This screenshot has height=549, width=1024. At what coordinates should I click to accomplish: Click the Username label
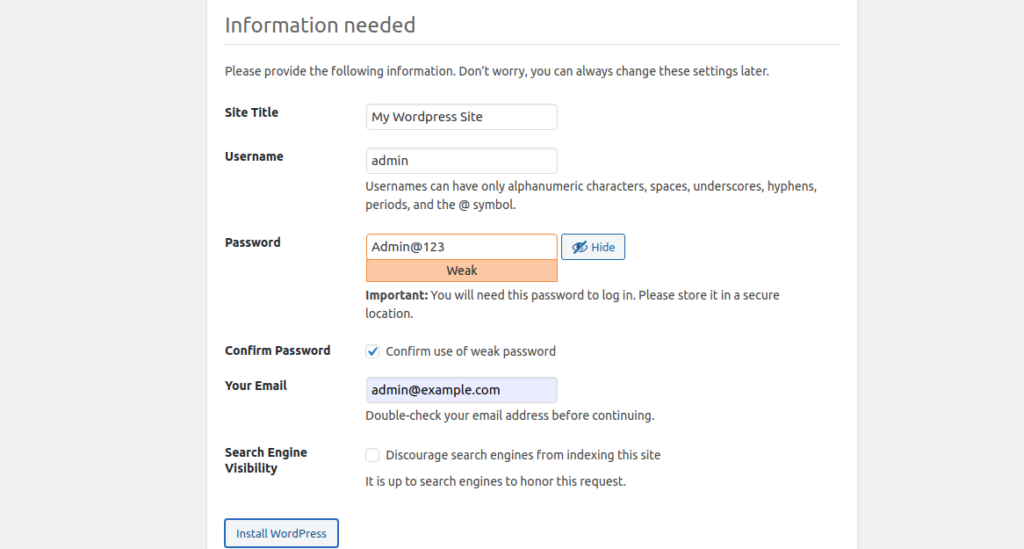(254, 157)
